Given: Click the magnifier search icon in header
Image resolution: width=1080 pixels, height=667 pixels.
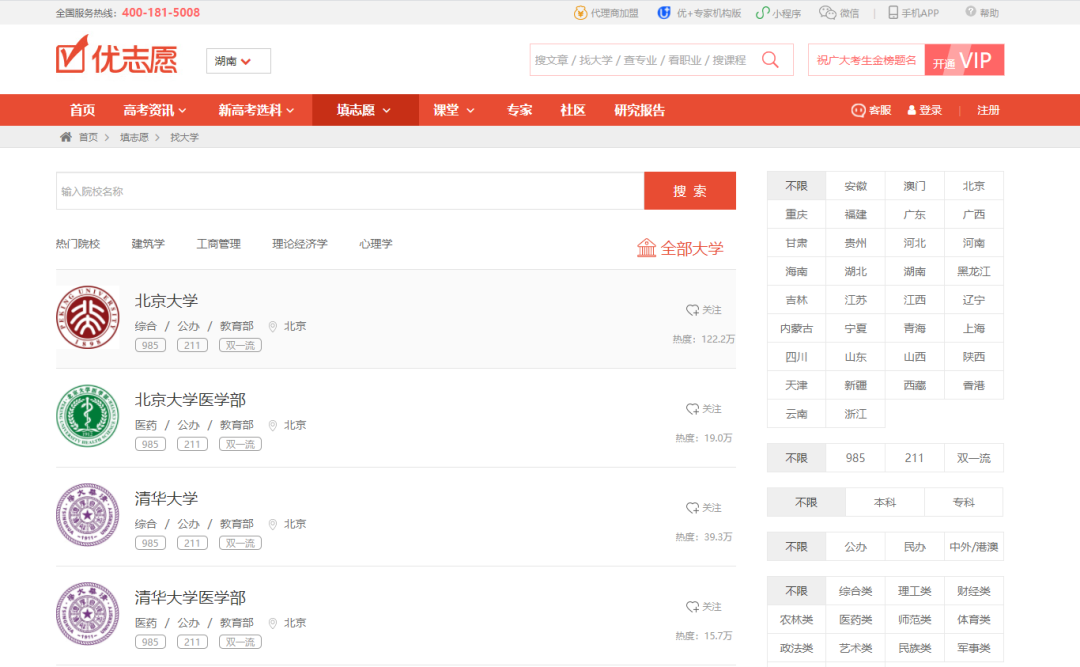Looking at the screenshot, I should [x=770, y=60].
